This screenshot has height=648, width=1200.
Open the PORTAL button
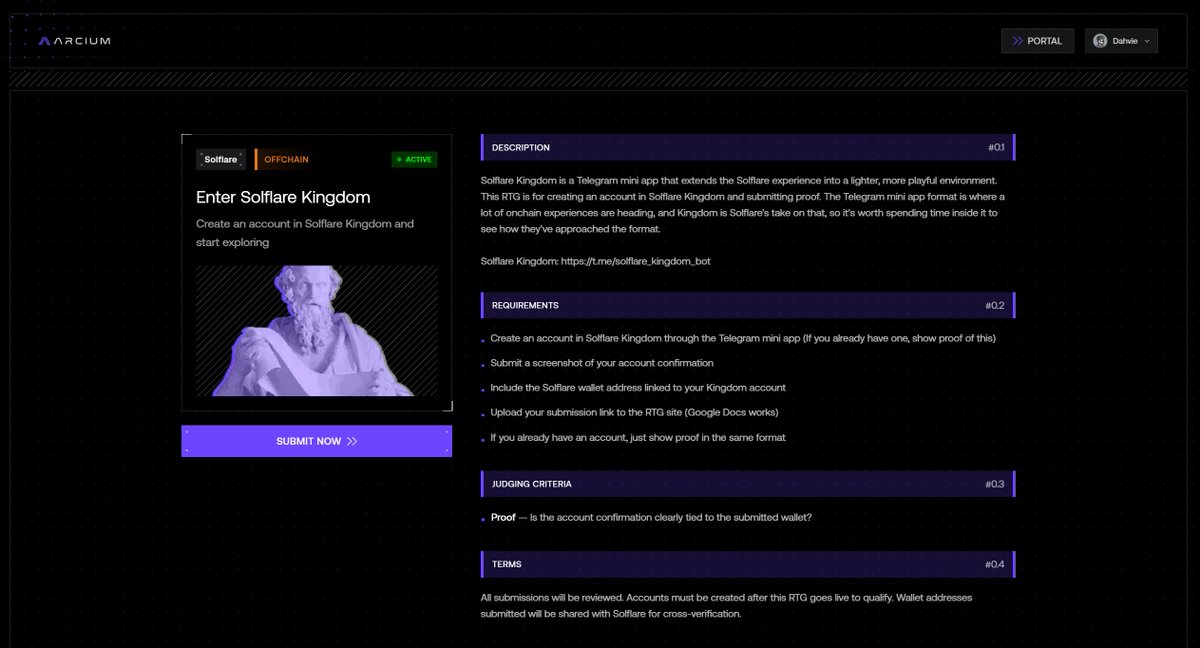click(x=1038, y=41)
